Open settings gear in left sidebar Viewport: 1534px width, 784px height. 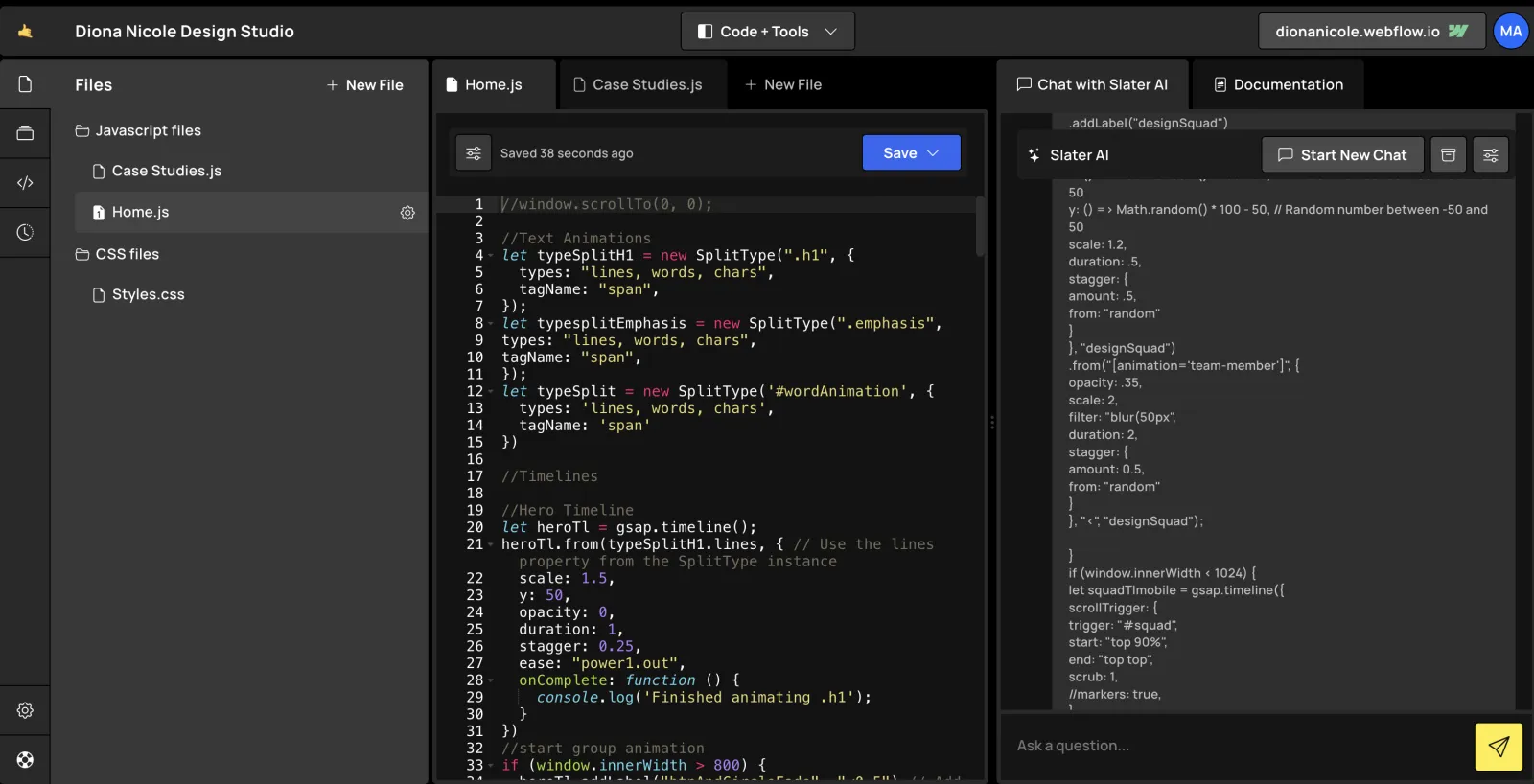pos(25,710)
